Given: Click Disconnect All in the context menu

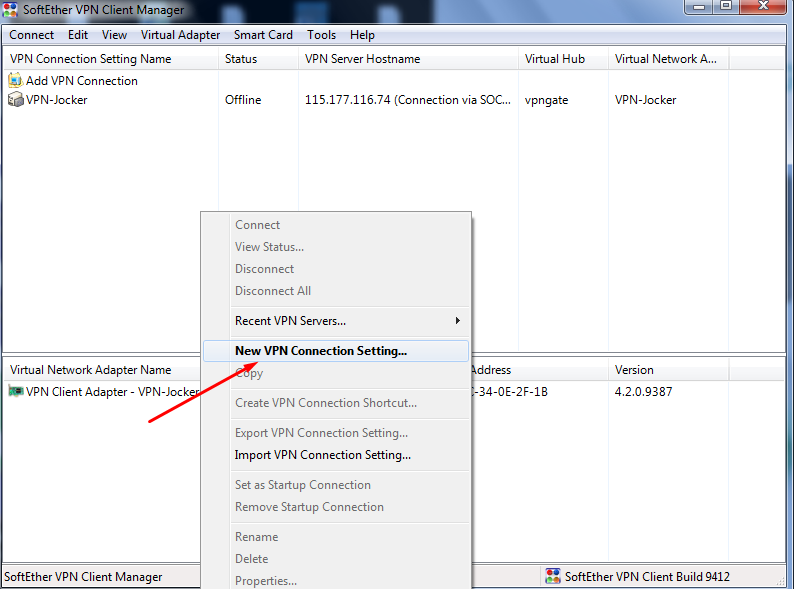Looking at the screenshot, I should (336, 291).
